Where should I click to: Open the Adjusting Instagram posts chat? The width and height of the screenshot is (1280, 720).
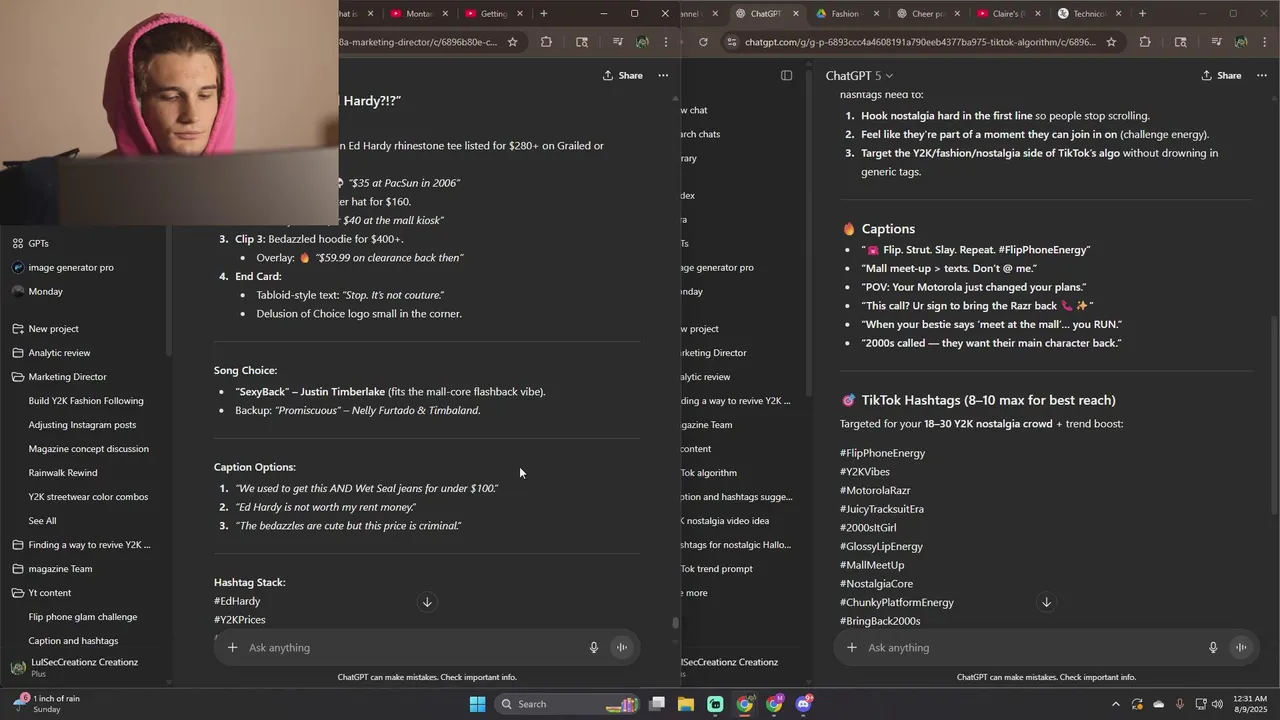coord(82,425)
